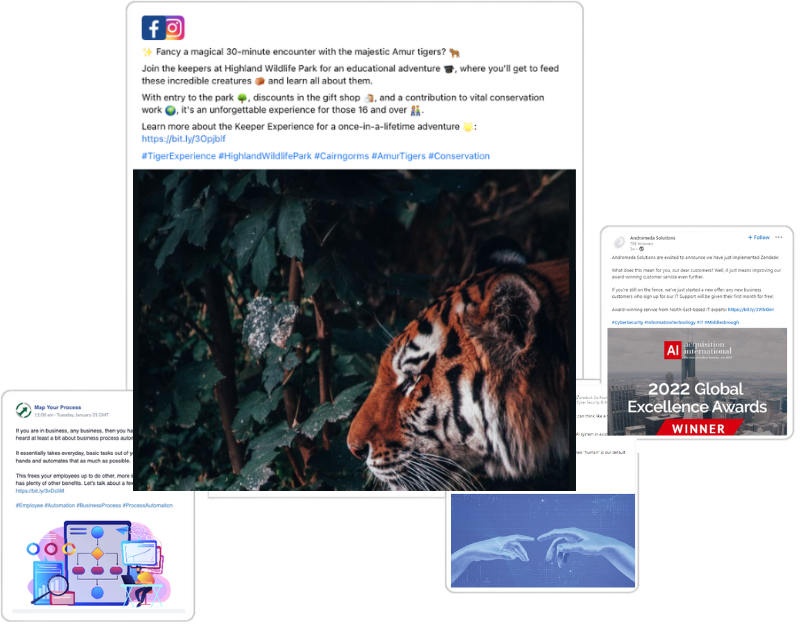Select the #Cairngorms hashtag
This screenshot has width=806, height=637.
pos(341,156)
